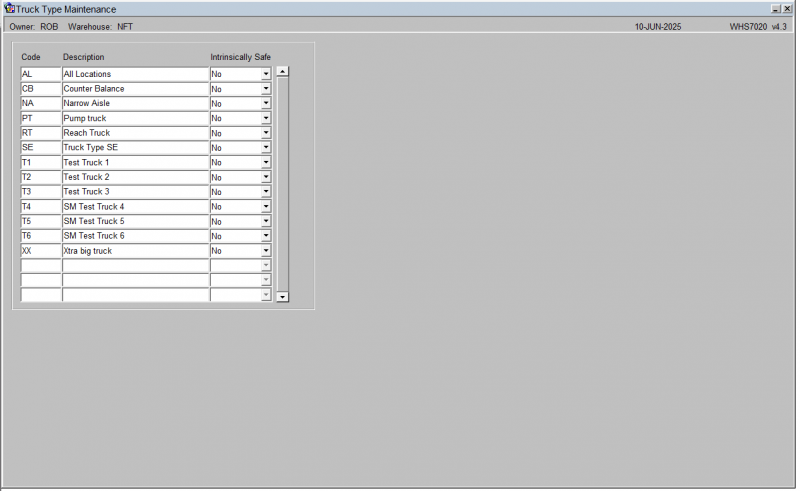Click the Narrow Aisle description field
This screenshot has height=491, width=800.
135,104
